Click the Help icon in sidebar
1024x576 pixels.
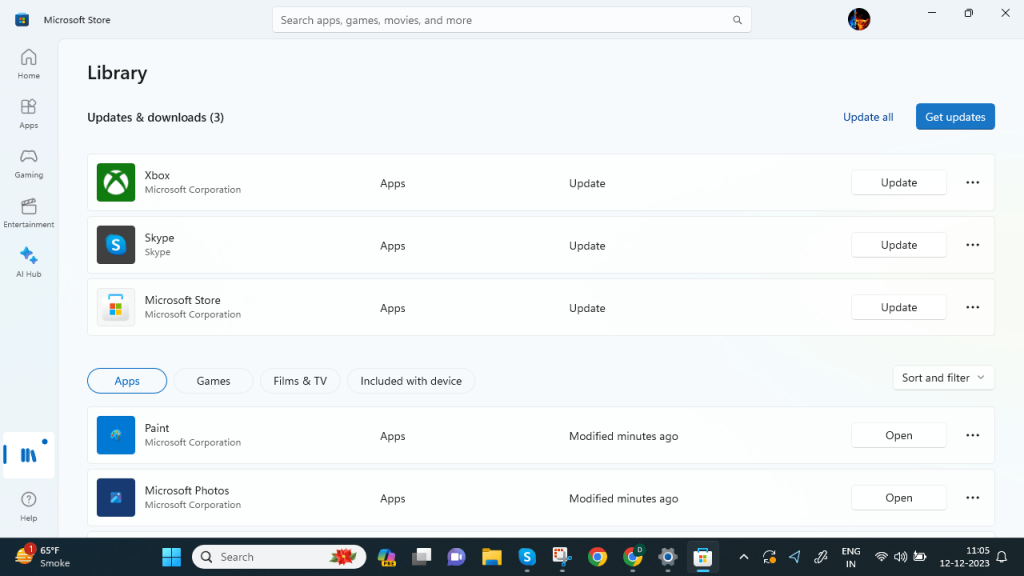pos(29,505)
